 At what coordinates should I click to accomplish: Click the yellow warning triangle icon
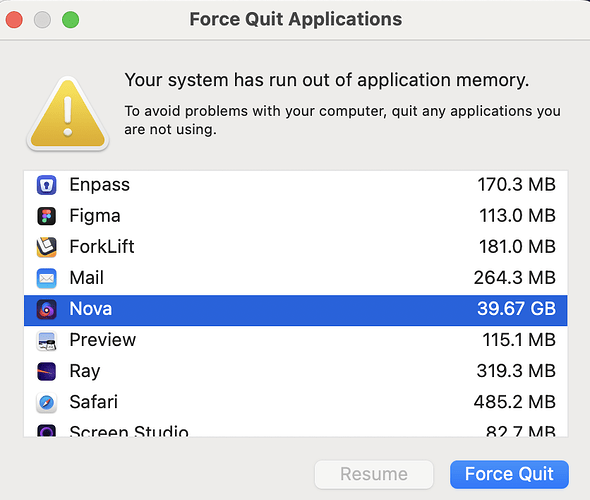coord(68,114)
